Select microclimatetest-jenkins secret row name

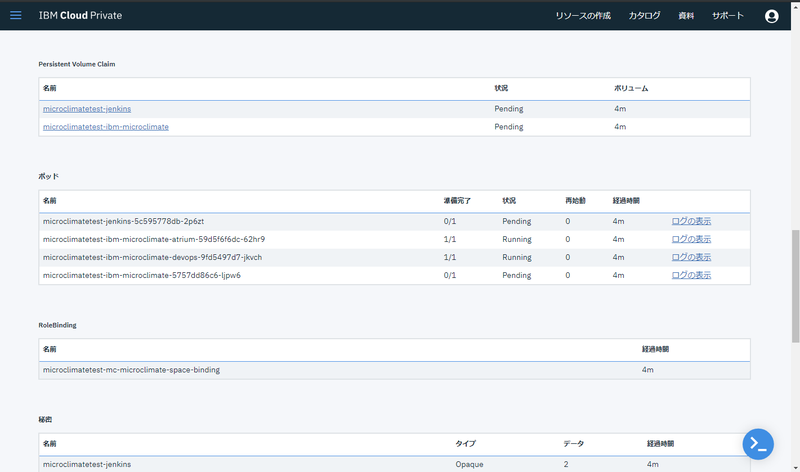[x=87, y=464]
